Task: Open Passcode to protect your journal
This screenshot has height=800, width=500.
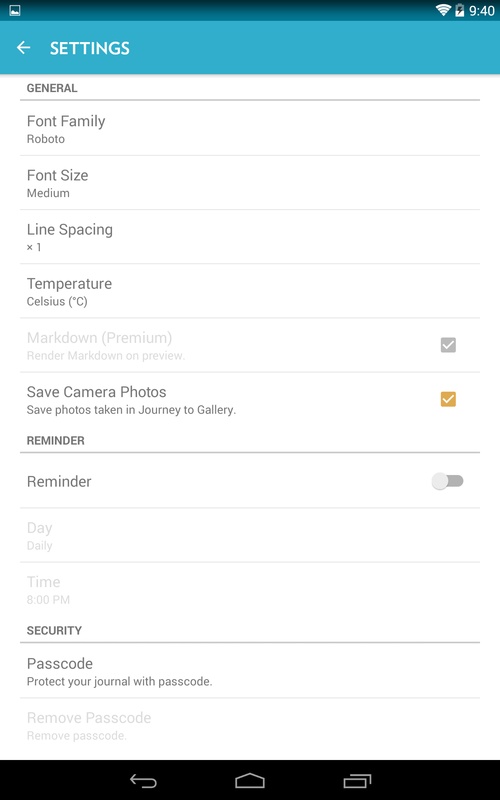Action: click(250, 671)
